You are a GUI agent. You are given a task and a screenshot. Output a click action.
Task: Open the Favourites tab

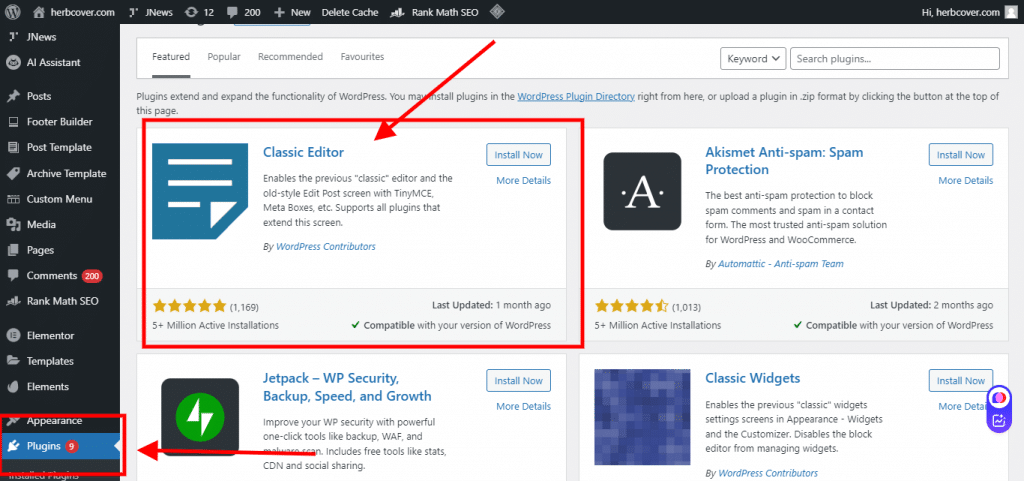(362, 57)
